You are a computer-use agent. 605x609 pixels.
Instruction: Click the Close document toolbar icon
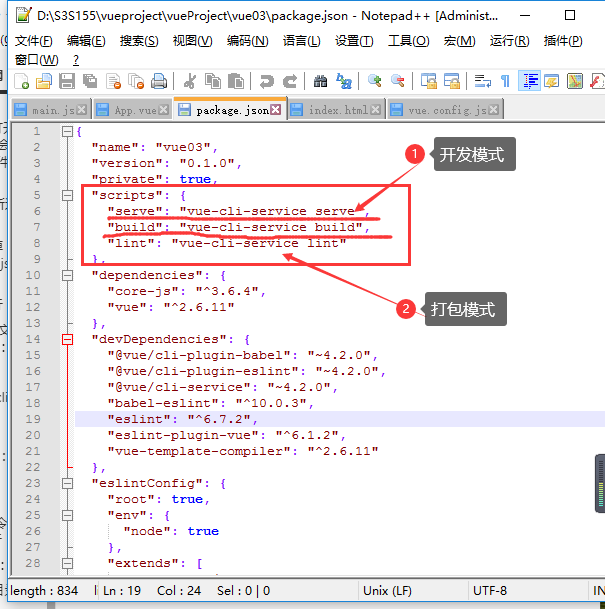click(x=113, y=81)
